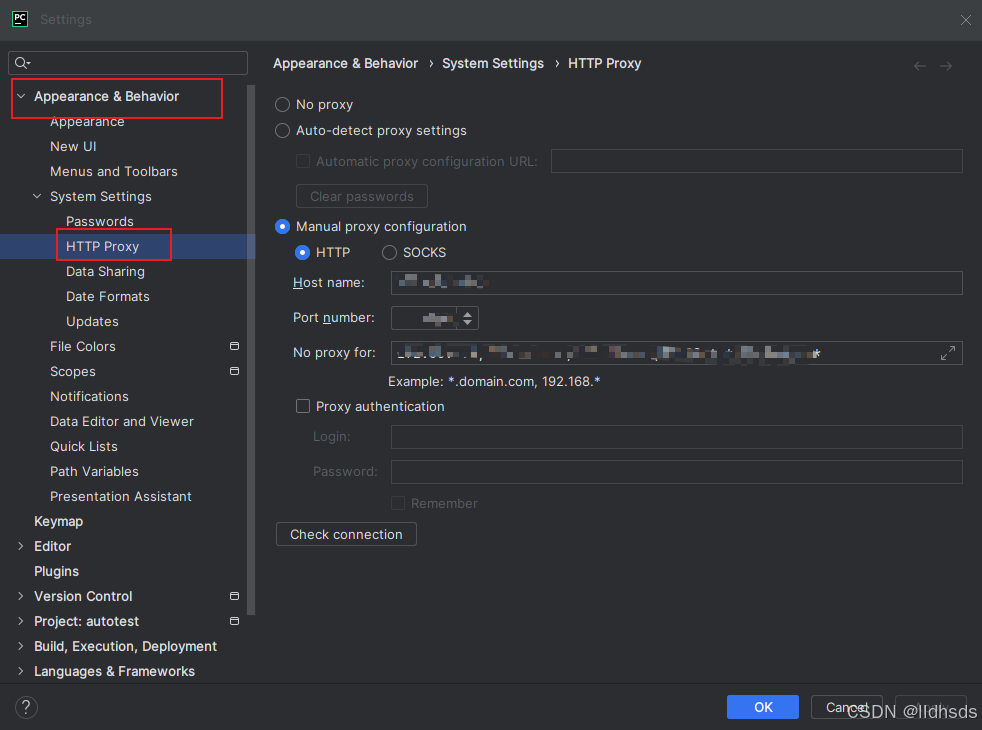Viewport: 982px width, 730px height.
Task: Click the search magnifier icon in settings
Action: pyautogui.click(x=22, y=63)
